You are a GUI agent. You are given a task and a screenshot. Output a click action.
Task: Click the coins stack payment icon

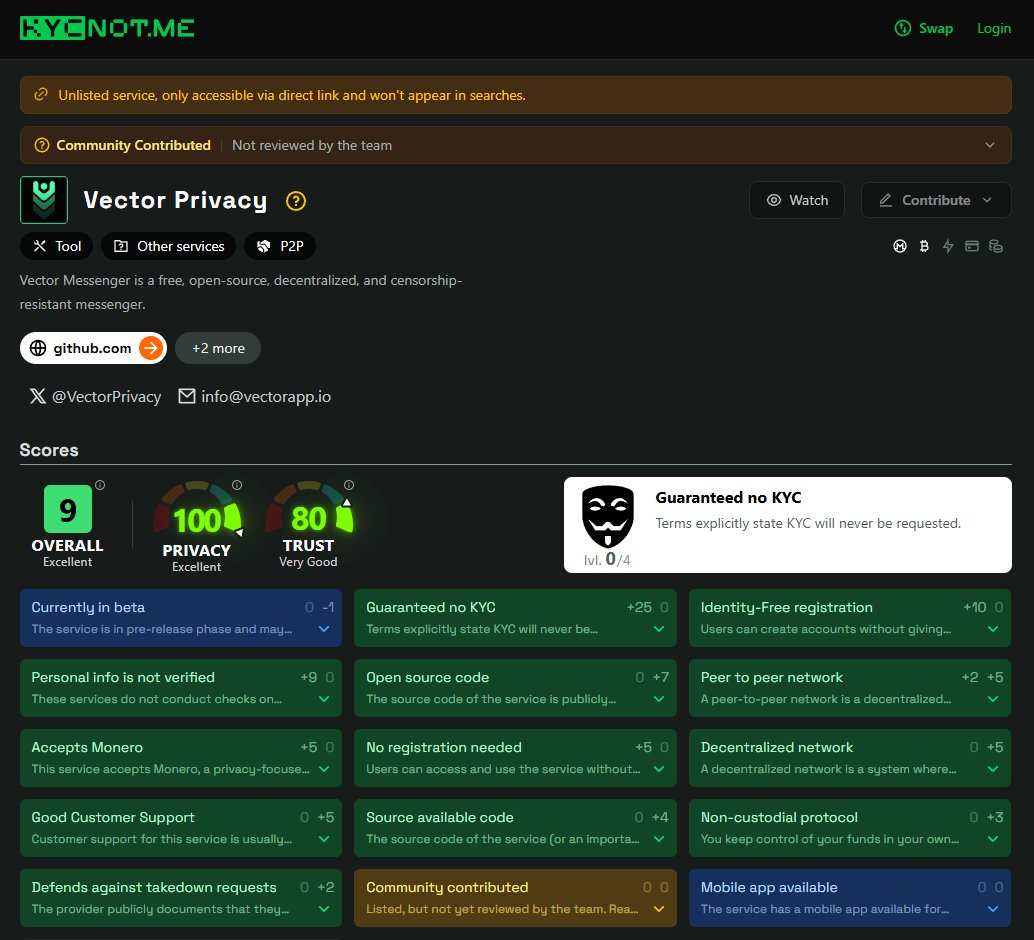click(x=996, y=246)
